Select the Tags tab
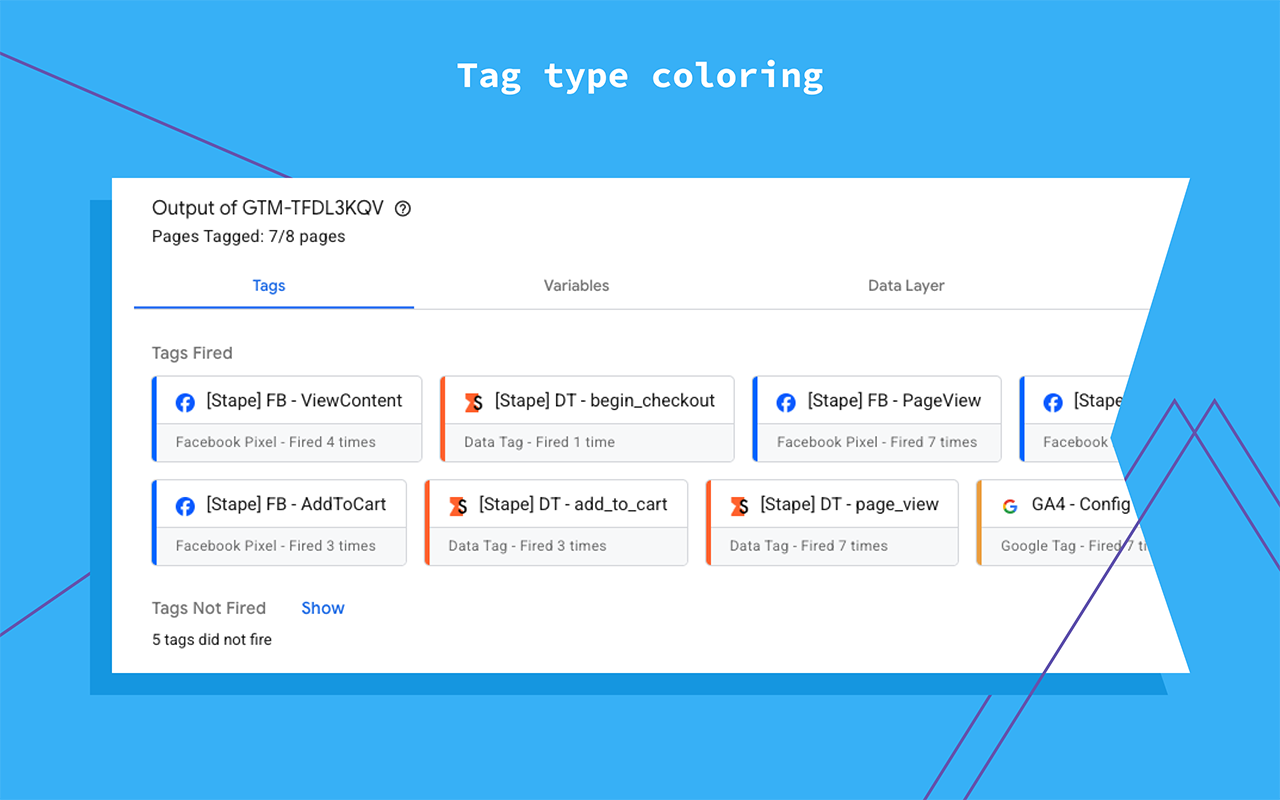 (x=268, y=286)
